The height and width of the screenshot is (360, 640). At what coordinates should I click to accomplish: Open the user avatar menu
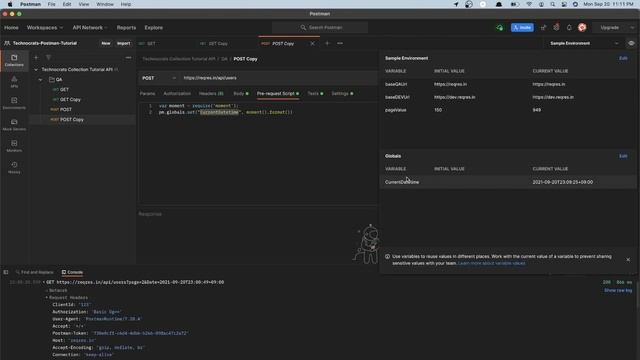(582, 27)
